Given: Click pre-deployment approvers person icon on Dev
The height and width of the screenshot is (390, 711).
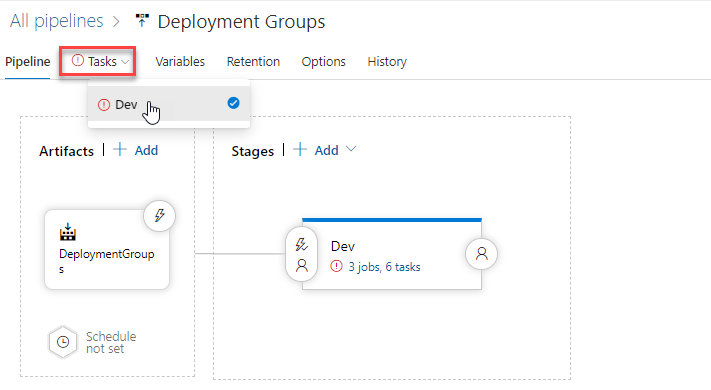Looking at the screenshot, I should click(x=302, y=265).
